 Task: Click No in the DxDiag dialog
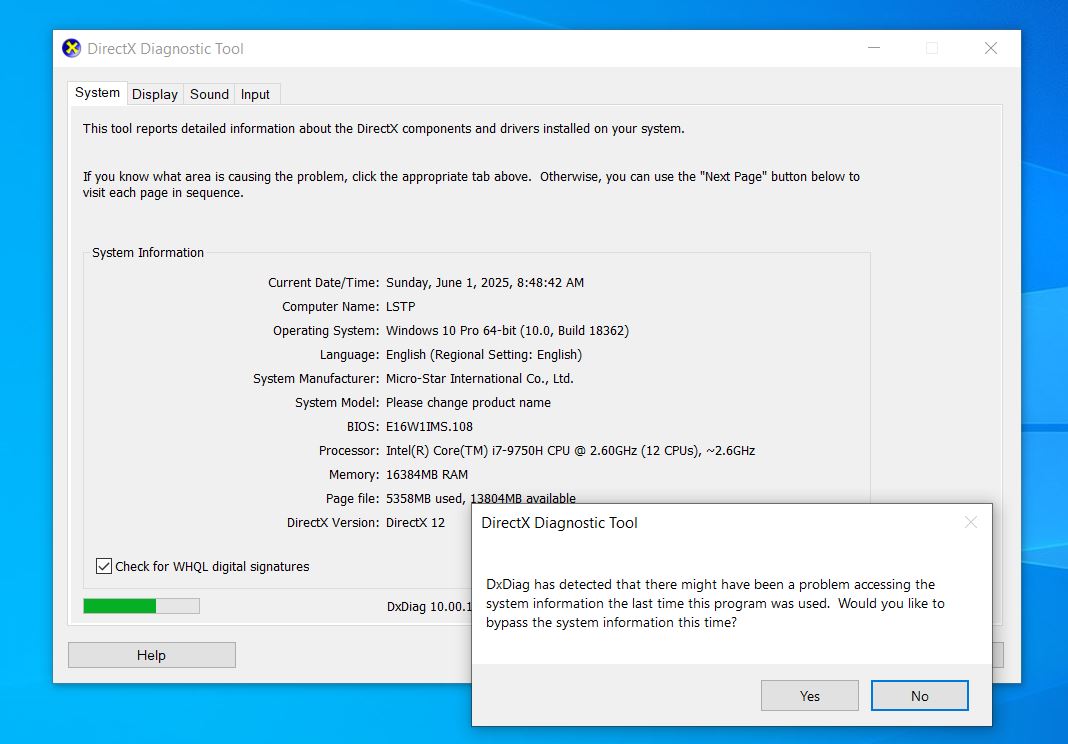point(920,696)
